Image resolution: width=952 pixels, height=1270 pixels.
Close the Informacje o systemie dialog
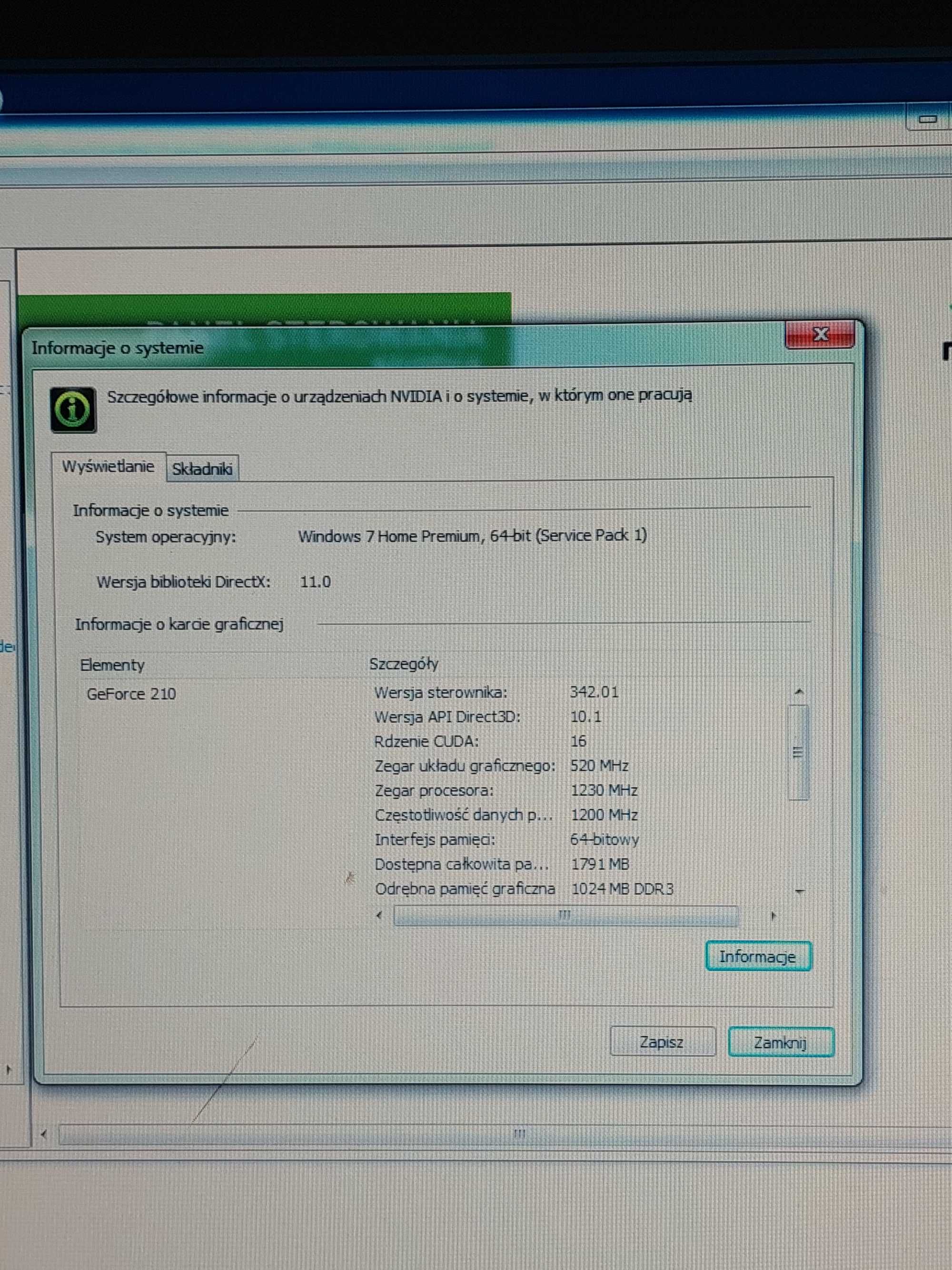821,334
